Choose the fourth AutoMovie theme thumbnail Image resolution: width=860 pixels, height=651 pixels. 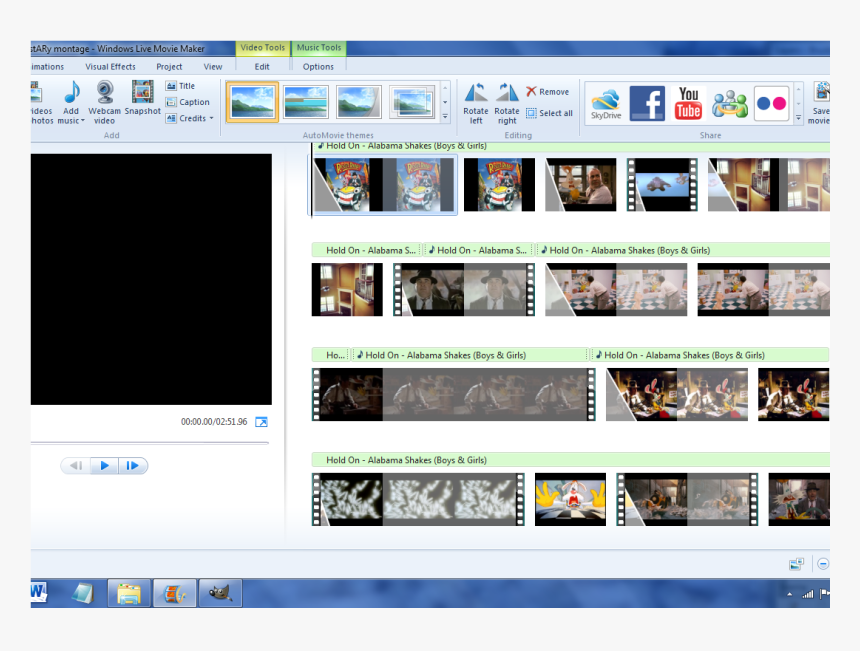pos(412,102)
